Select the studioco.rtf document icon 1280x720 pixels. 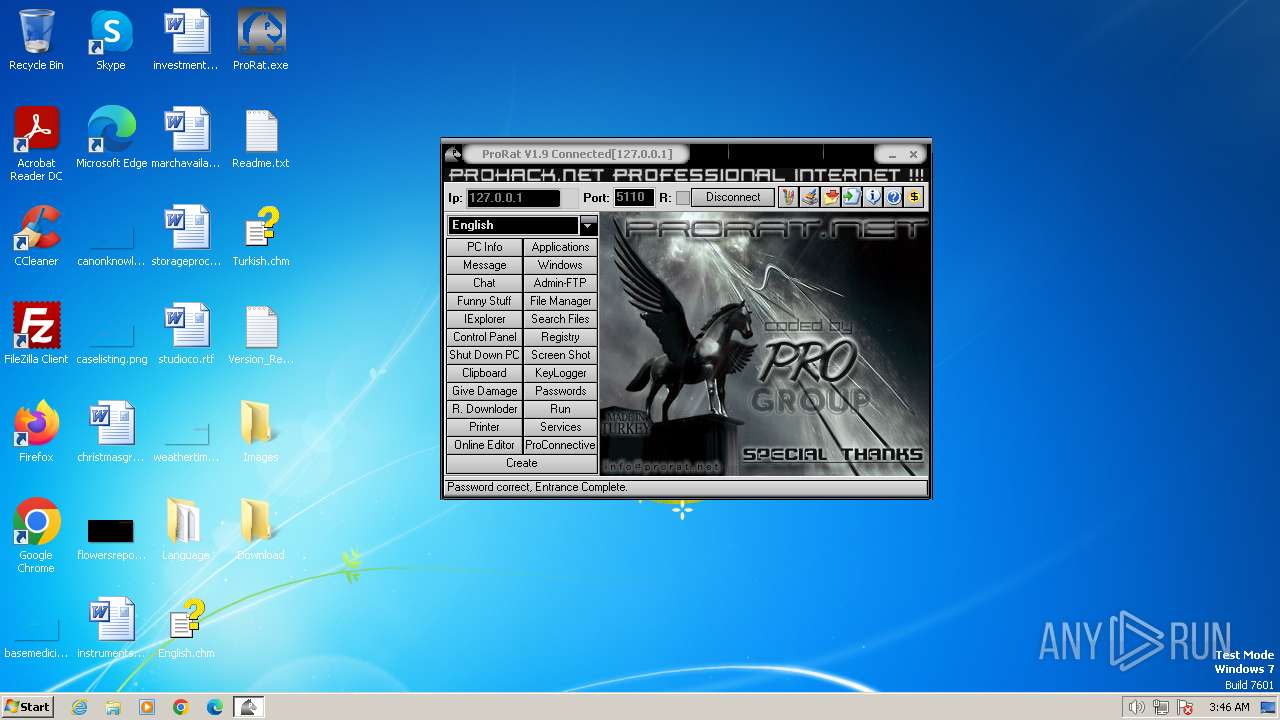tap(186, 335)
